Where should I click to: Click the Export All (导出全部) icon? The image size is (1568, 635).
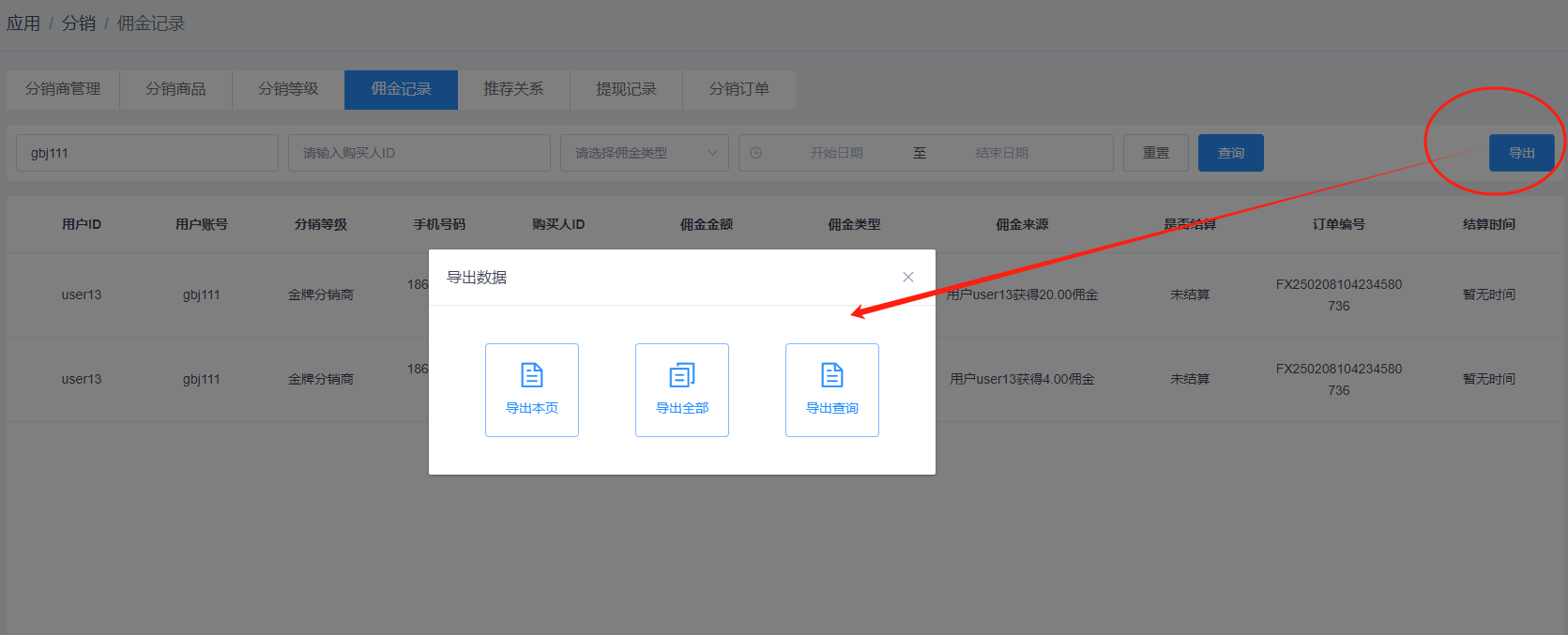(681, 376)
